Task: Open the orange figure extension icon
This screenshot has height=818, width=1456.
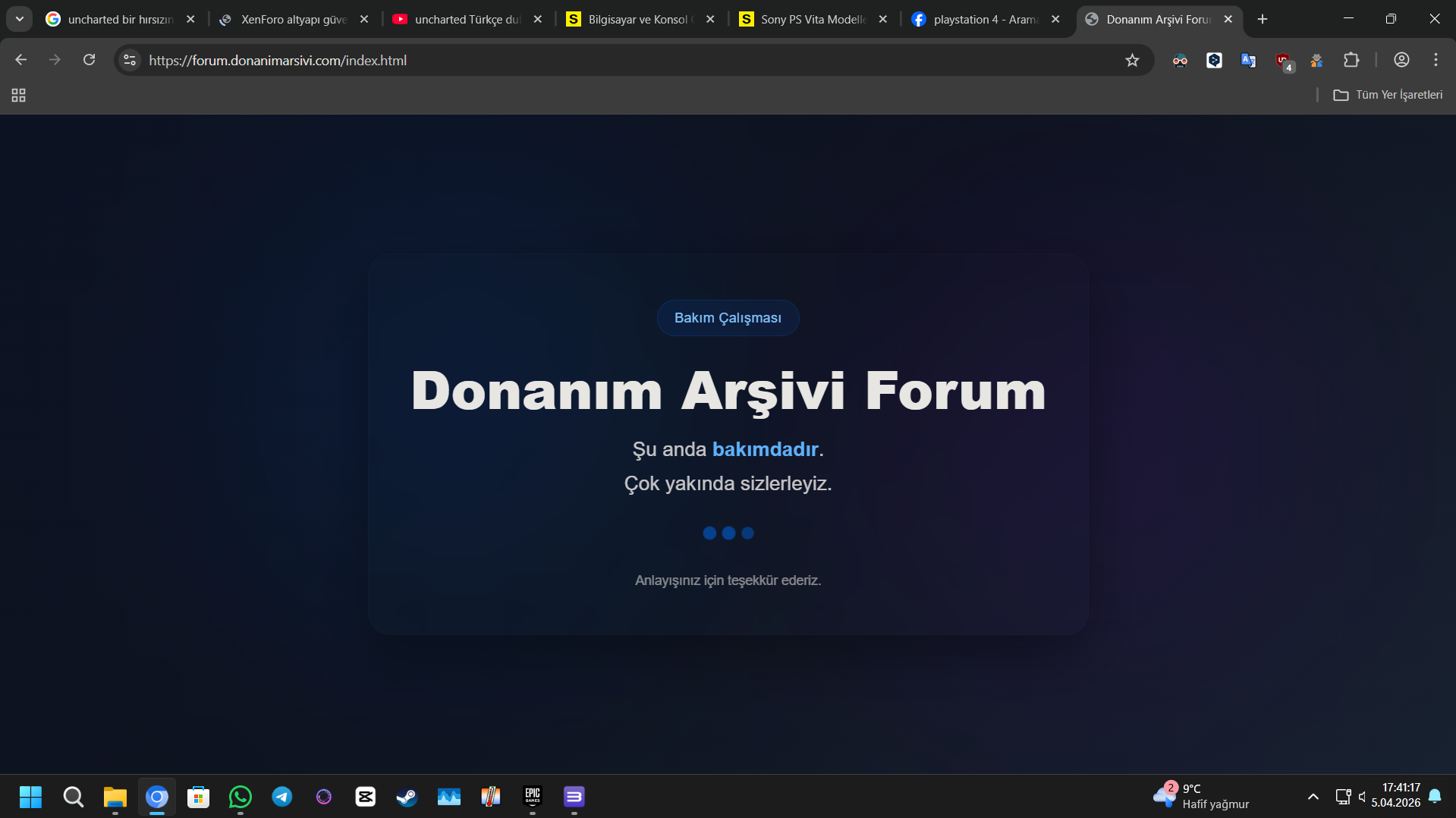Action: [1316, 61]
